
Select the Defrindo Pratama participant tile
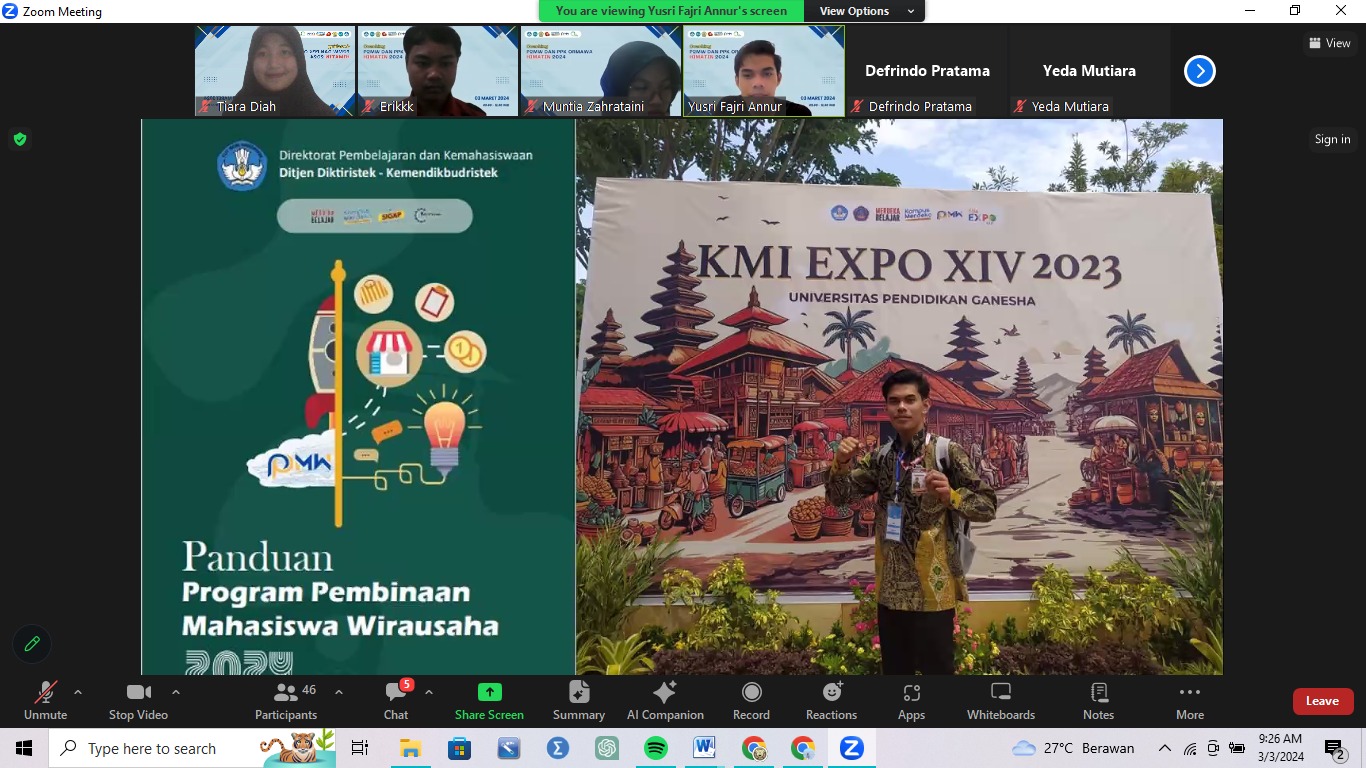[x=927, y=71]
